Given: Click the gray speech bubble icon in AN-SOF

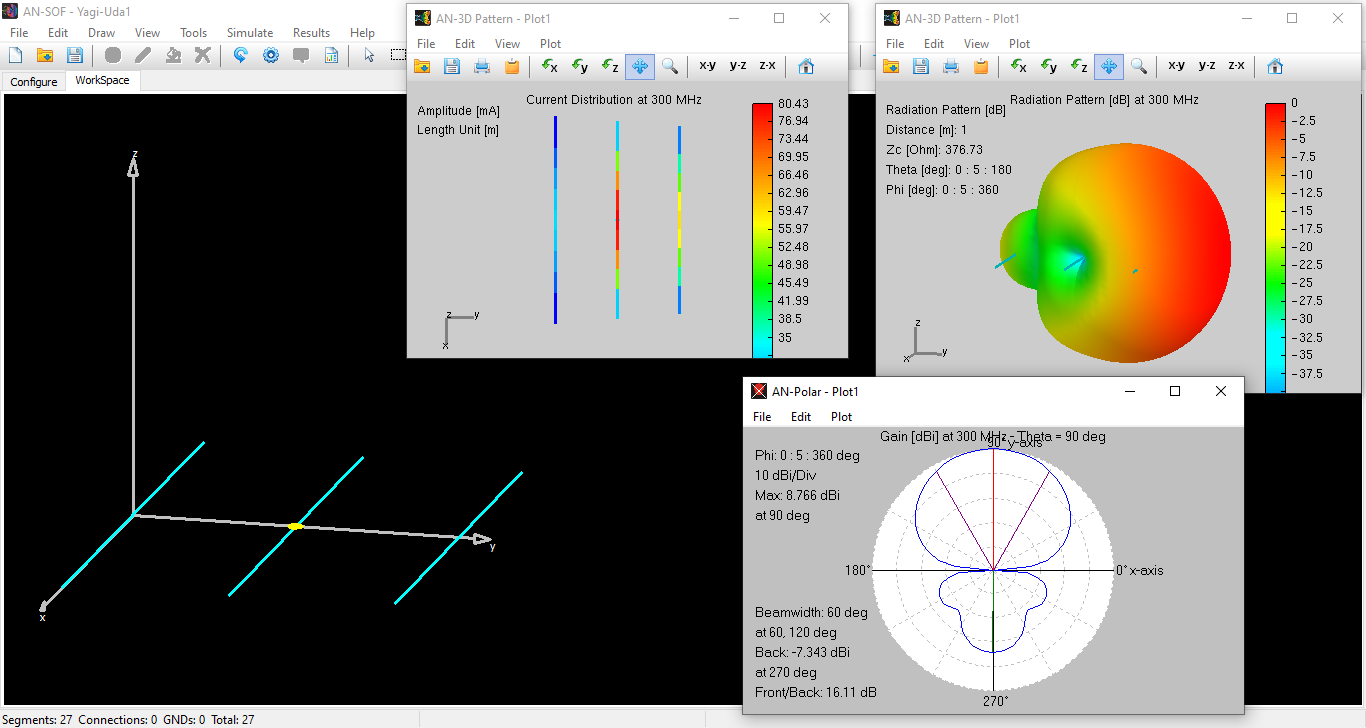Looking at the screenshot, I should click(301, 55).
